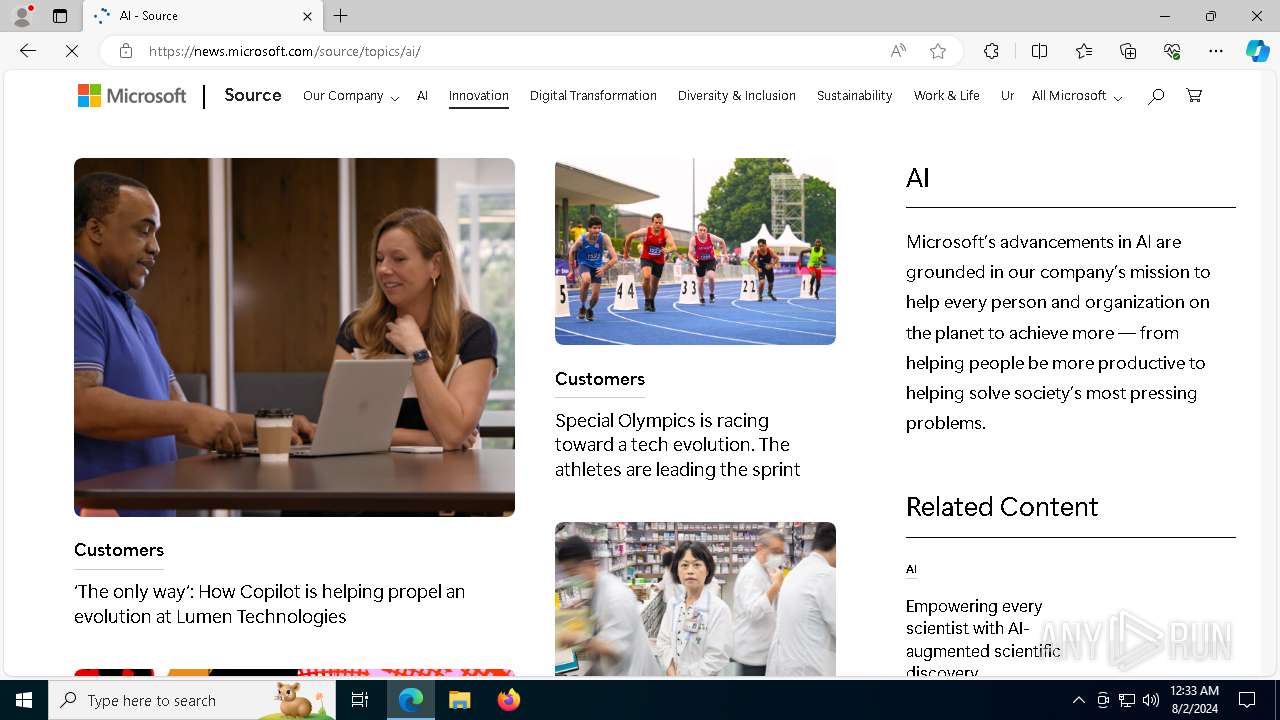
Task: Open Empowering every scientist related article
Action: (x=983, y=640)
